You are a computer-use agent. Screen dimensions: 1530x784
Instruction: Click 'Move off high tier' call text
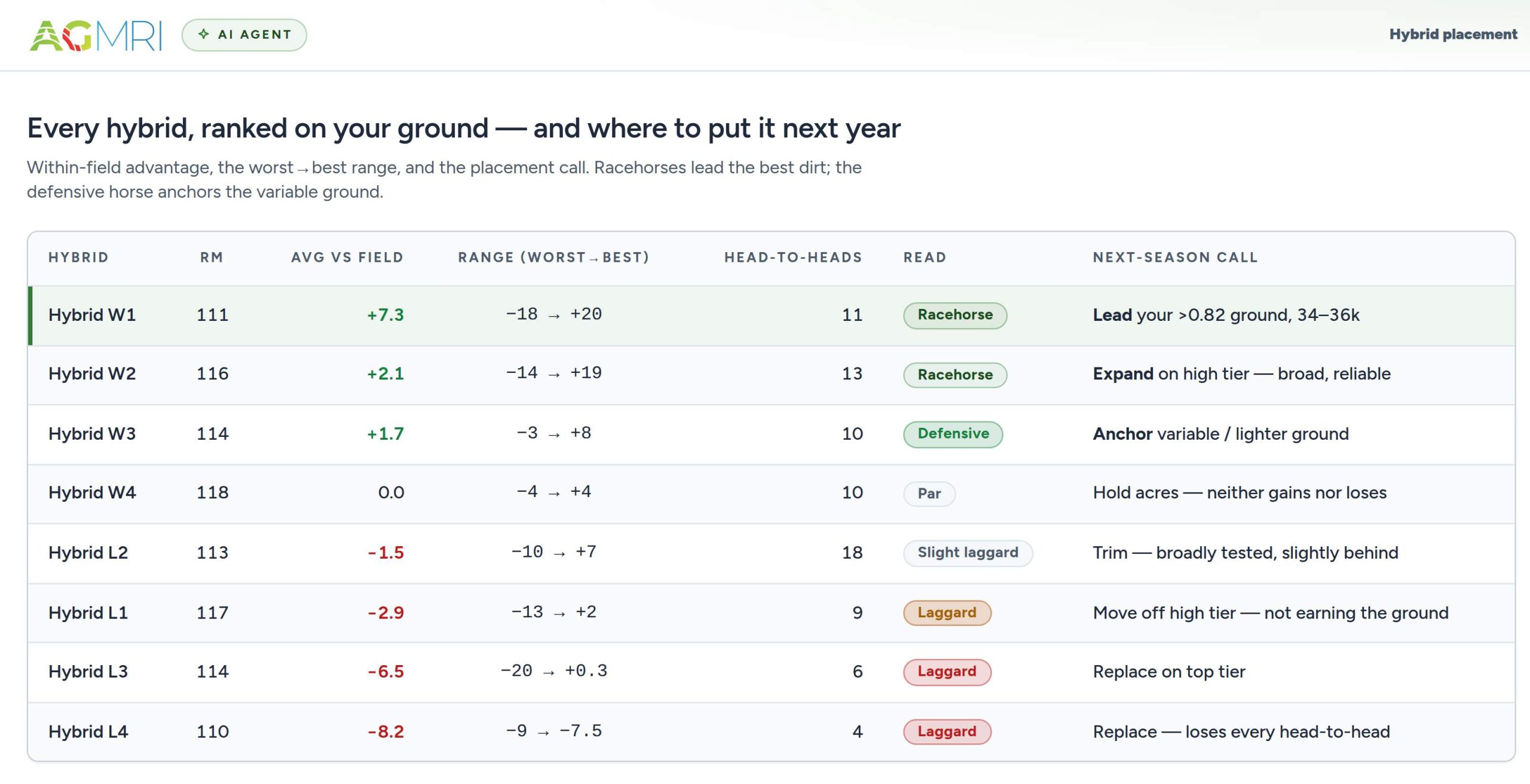[x=1271, y=613]
